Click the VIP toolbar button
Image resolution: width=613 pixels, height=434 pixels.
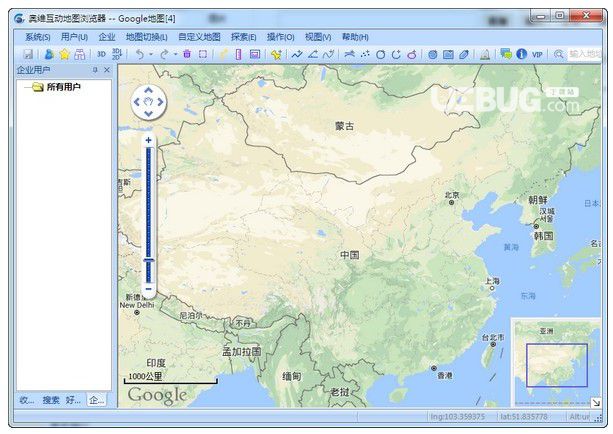click(x=537, y=54)
